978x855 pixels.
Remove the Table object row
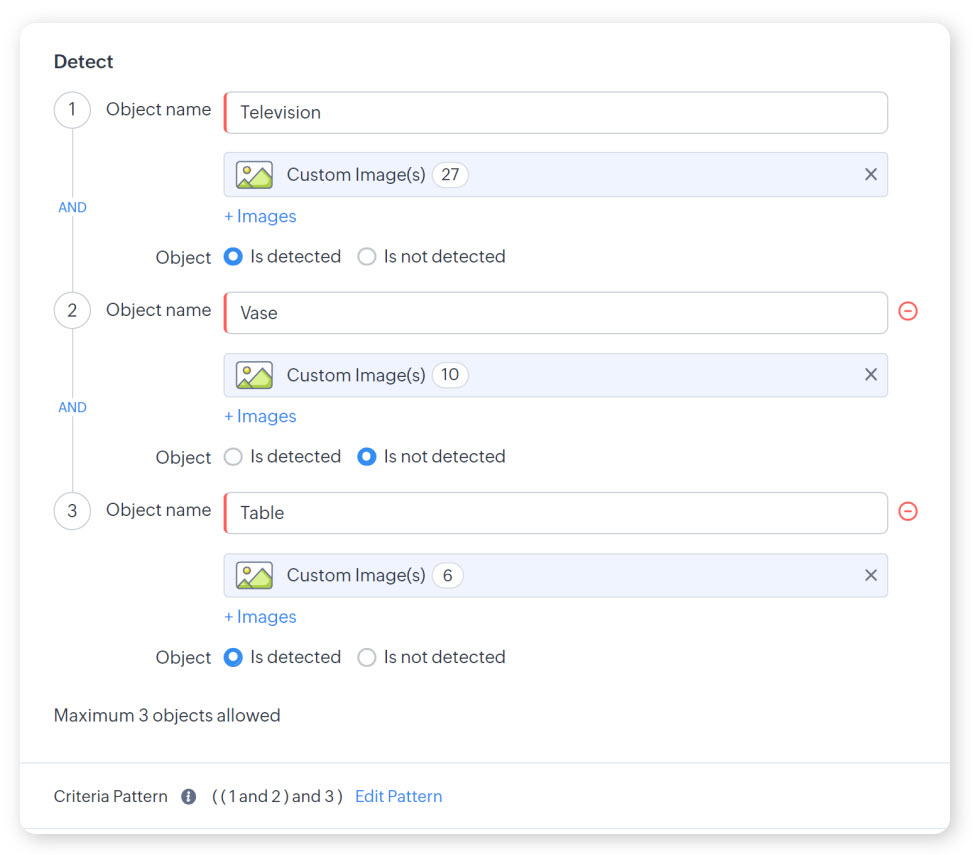(x=908, y=511)
